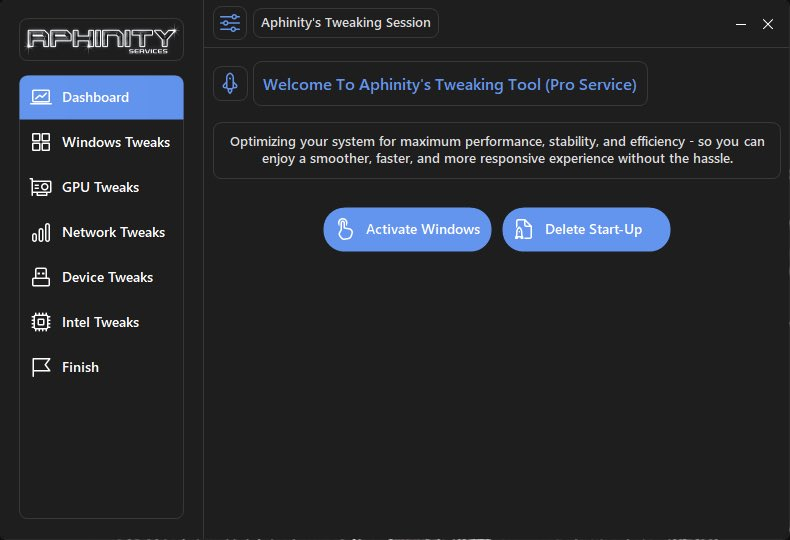Click the Welcome To Aphinity's Tweaking Tool heading
Image resolution: width=790 pixels, height=540 pixels.
point(450,84)
